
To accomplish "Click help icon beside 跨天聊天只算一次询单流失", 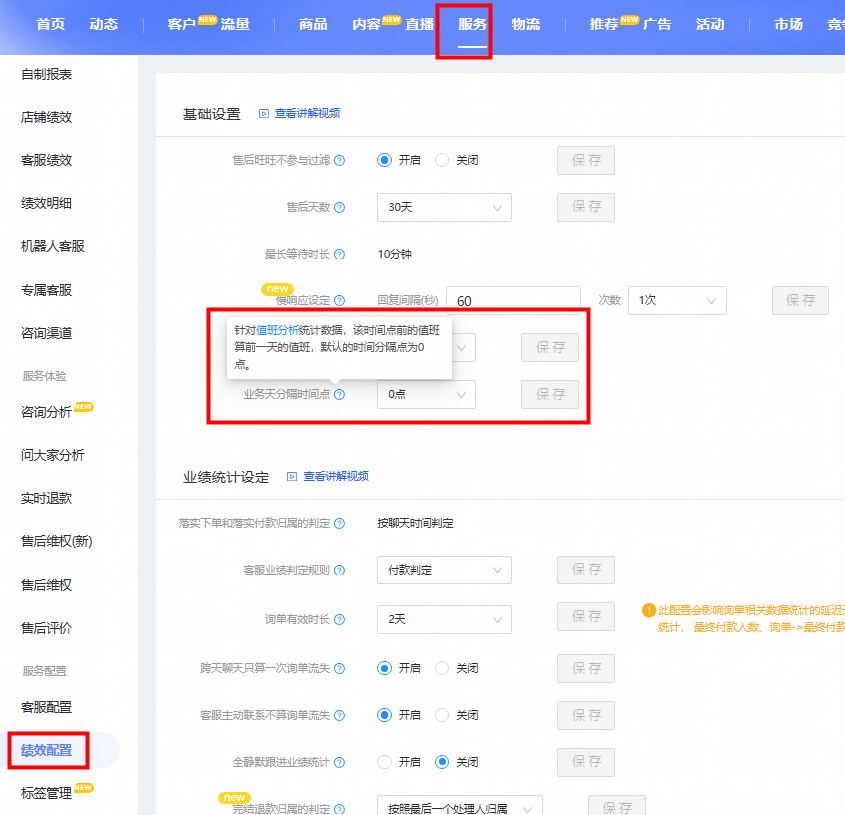I will point(339,668).
